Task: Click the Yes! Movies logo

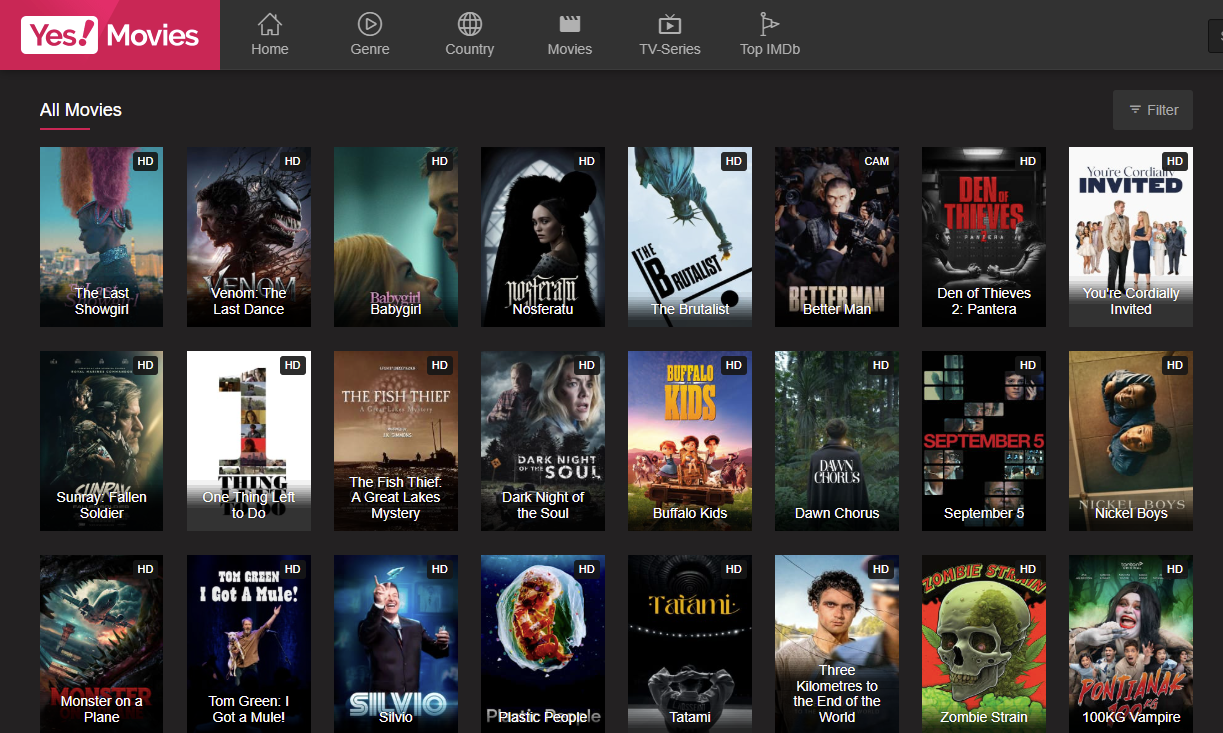Action: click(110, 35)
